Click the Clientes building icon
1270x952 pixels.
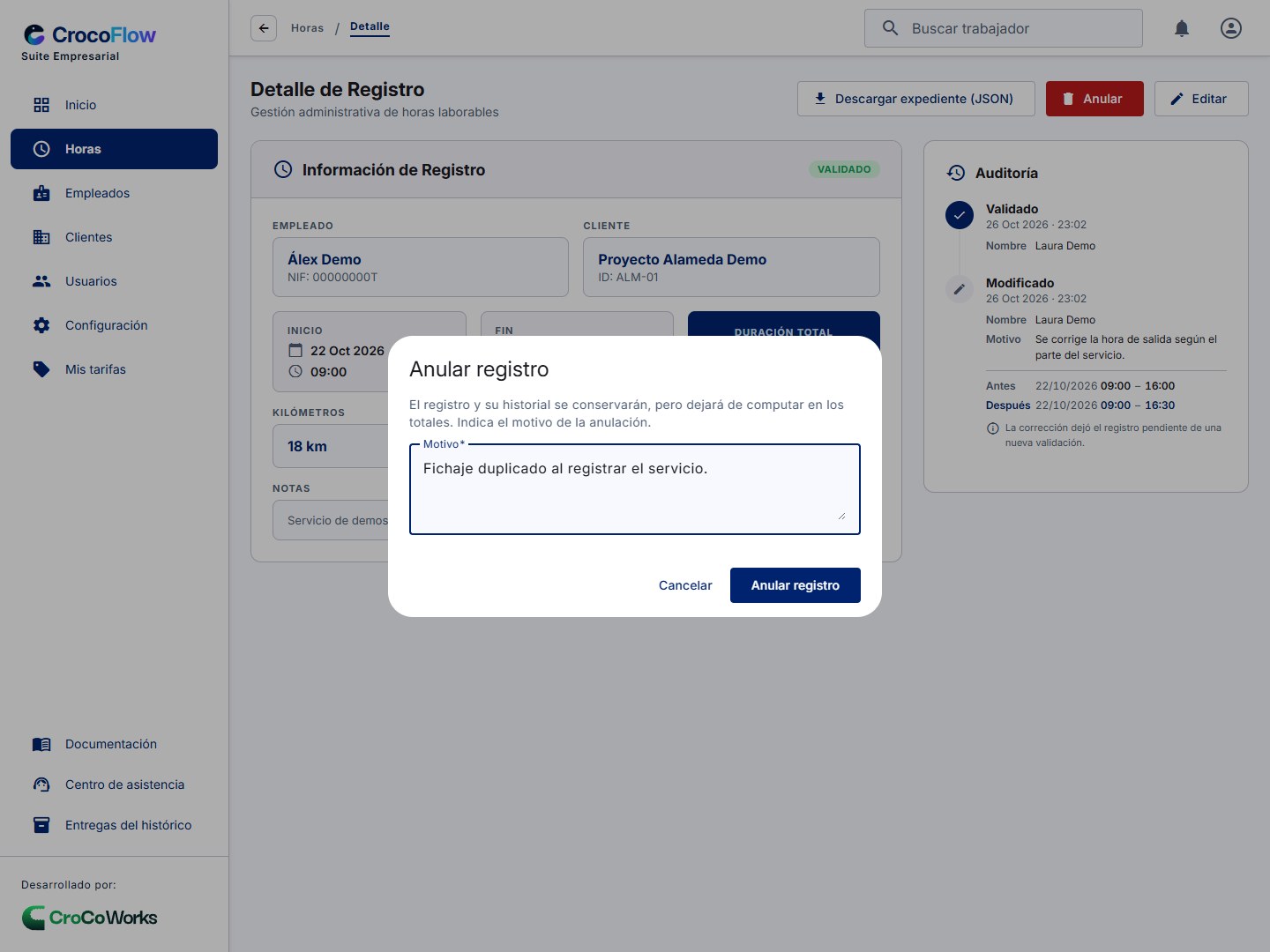[41, 237]
